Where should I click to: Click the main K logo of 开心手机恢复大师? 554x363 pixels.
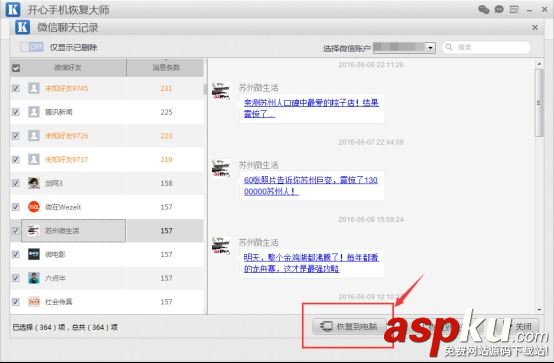tap(13, 10)
